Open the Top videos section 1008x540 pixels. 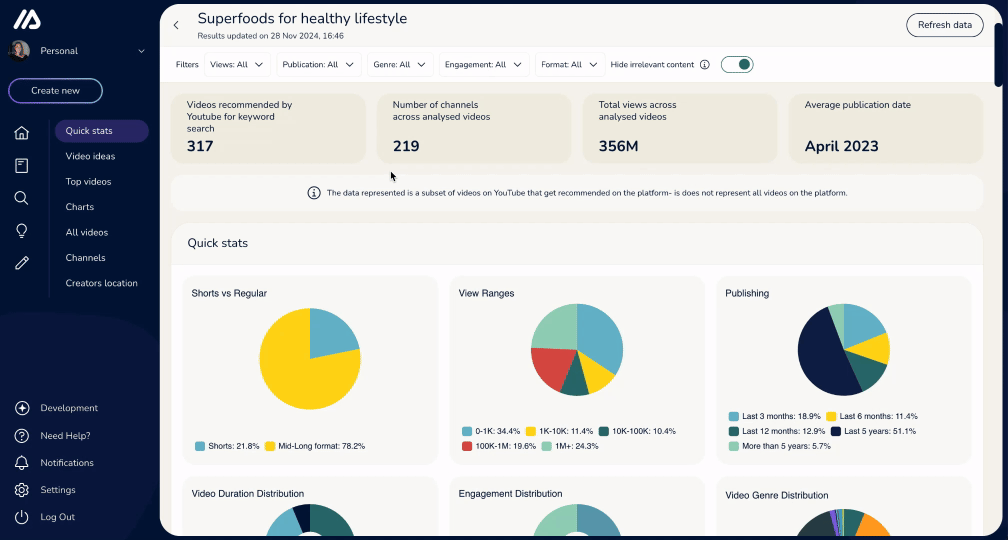point(88,182)
